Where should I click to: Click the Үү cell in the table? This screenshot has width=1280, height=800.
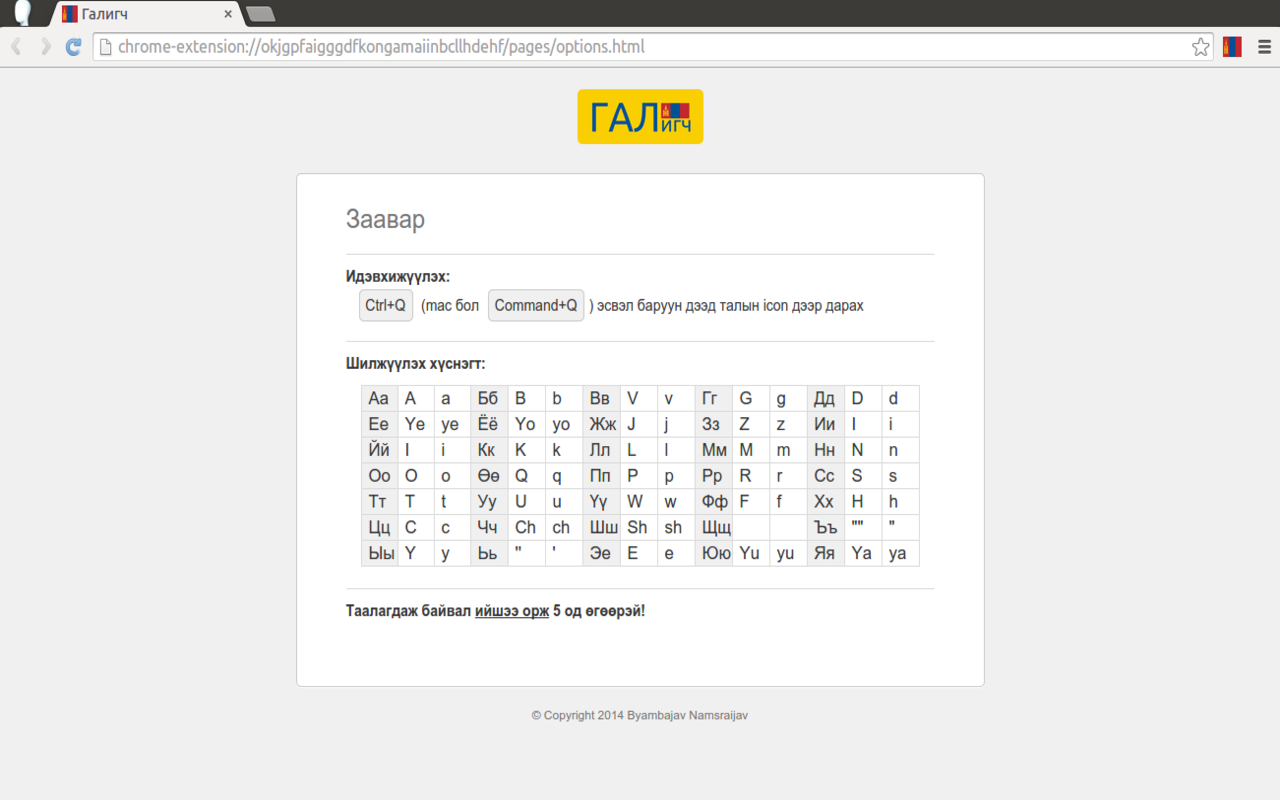tap(601, 502)
